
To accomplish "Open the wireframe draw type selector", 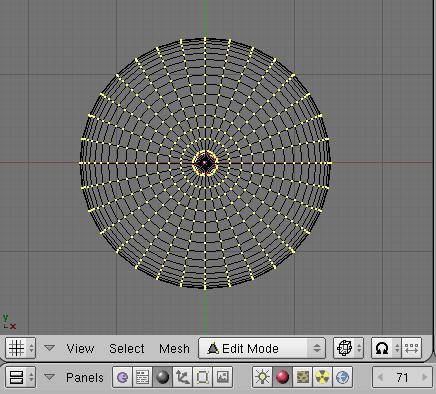I will click(348, 348).
